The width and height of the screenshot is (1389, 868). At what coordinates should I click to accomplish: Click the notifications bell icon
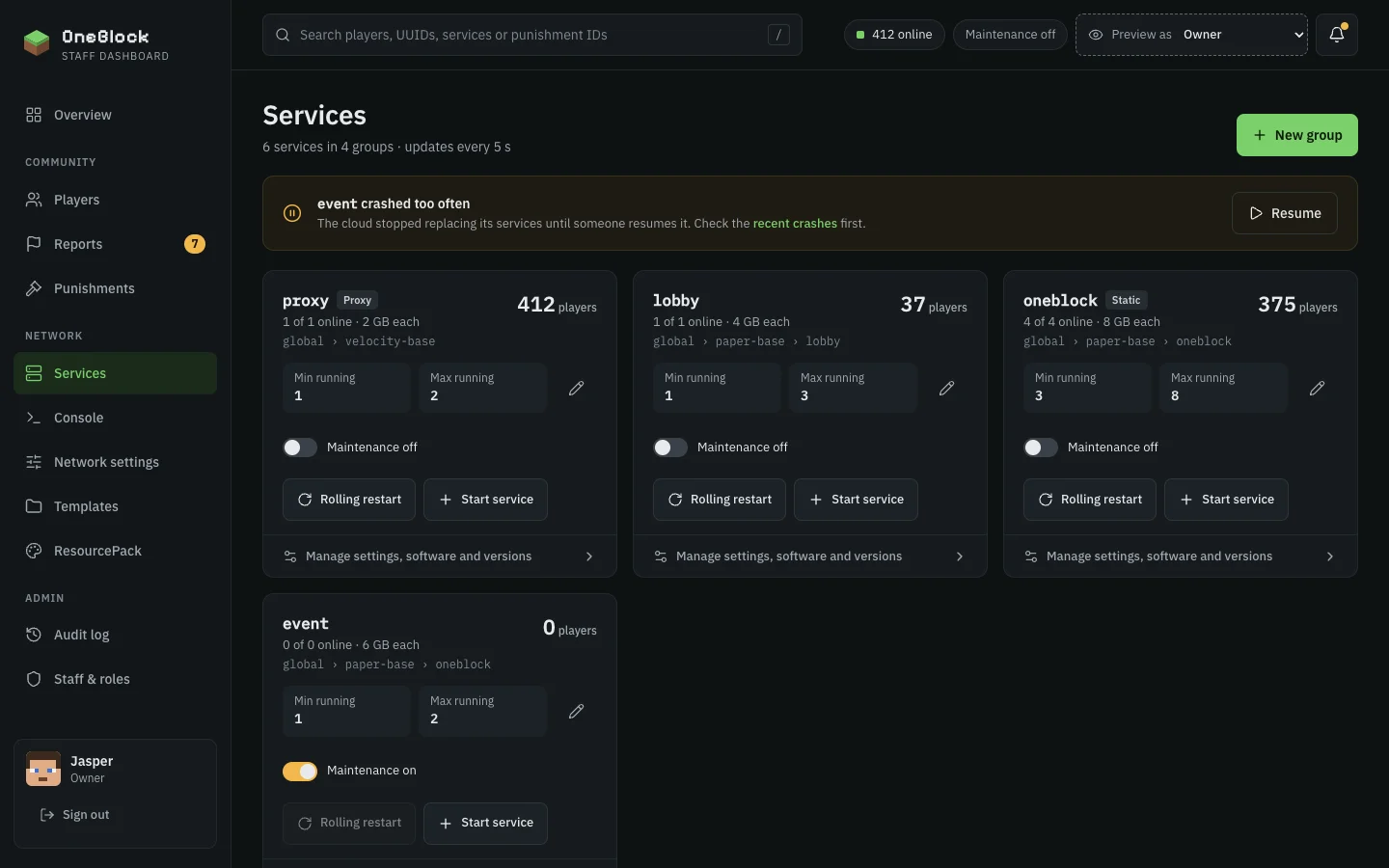[1337, 35]
